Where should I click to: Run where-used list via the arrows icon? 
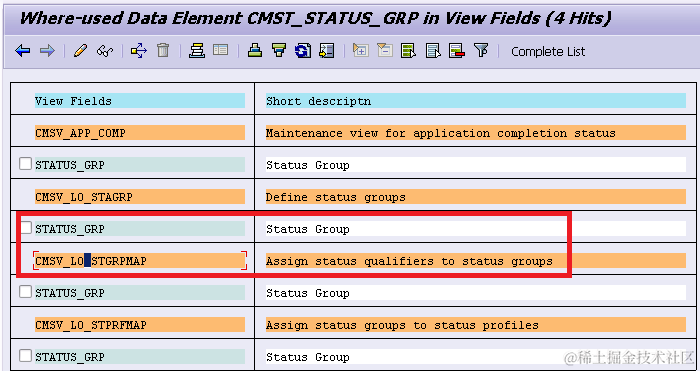(x=139, y=51)
